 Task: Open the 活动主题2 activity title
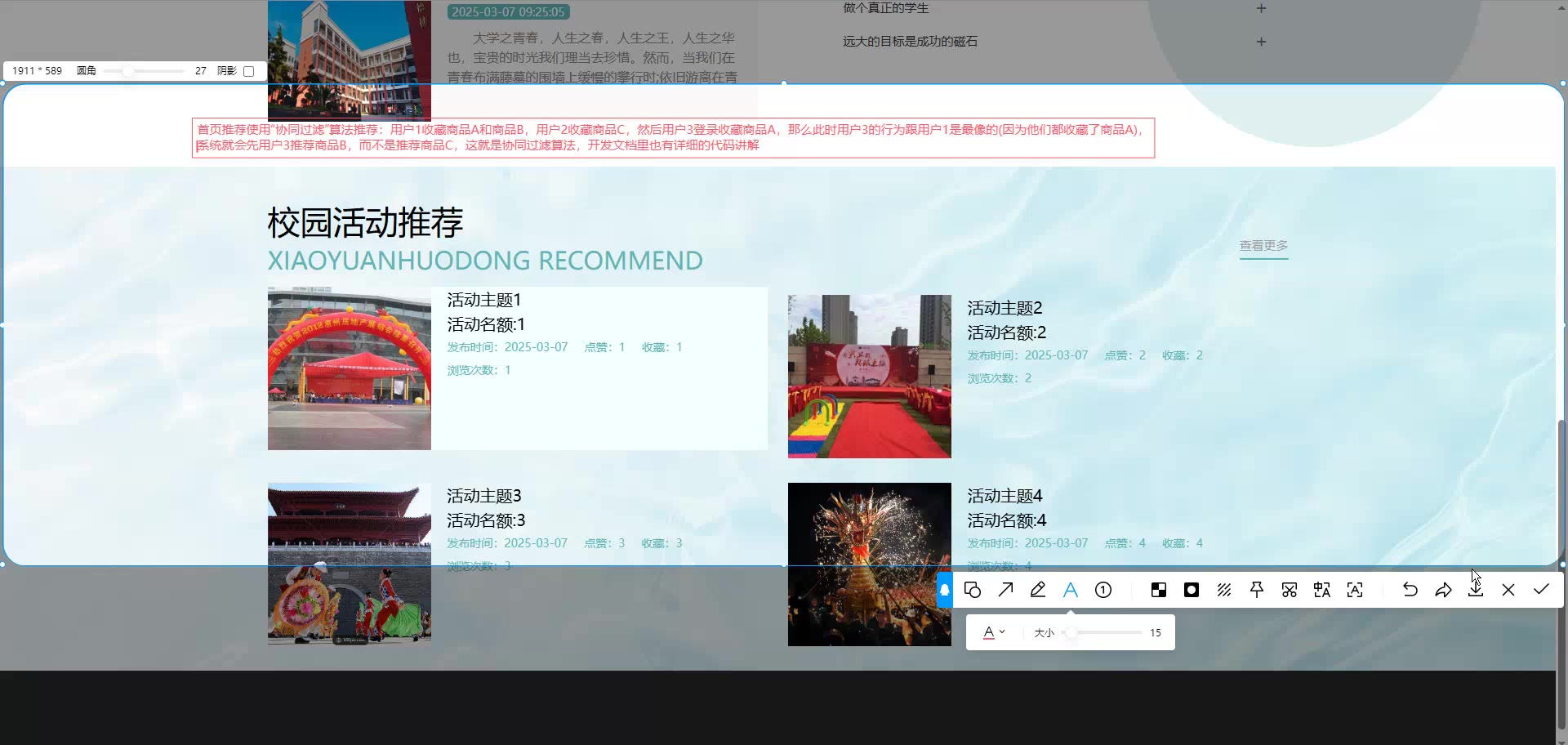(x=1004, y=308)
